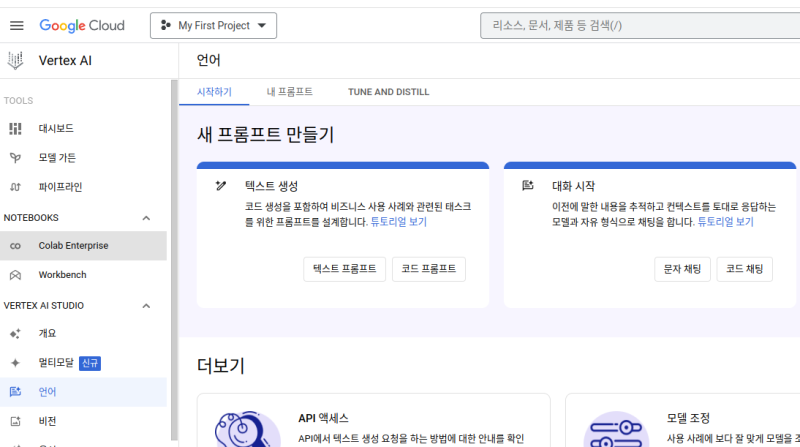Click the project selector dots icon
This screenshot has width=800, height=447.
click(165, 25)
